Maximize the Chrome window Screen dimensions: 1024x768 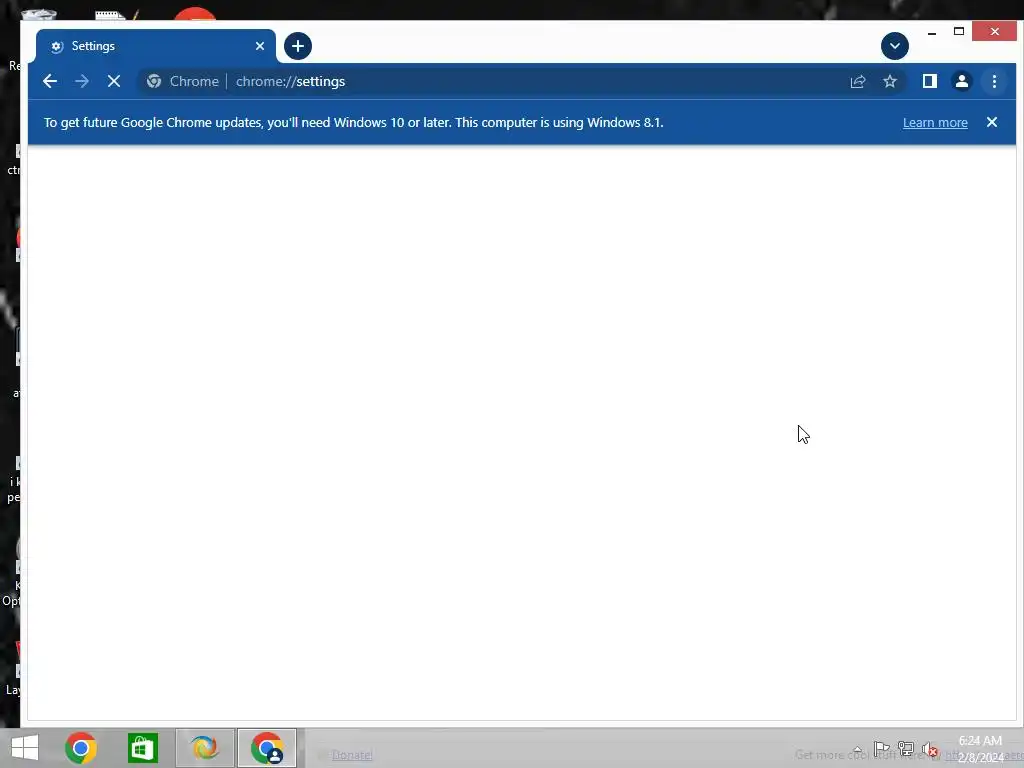tap(959, 31)
